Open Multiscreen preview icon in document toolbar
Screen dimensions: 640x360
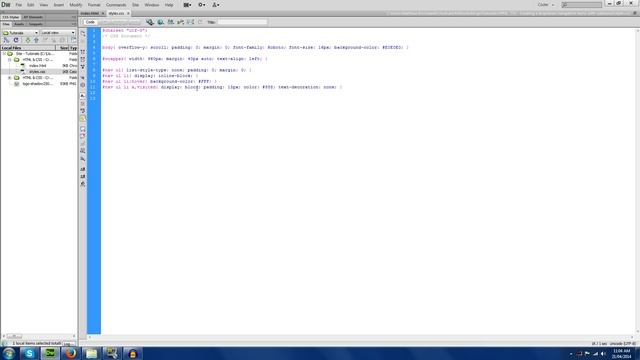(150, 22)
